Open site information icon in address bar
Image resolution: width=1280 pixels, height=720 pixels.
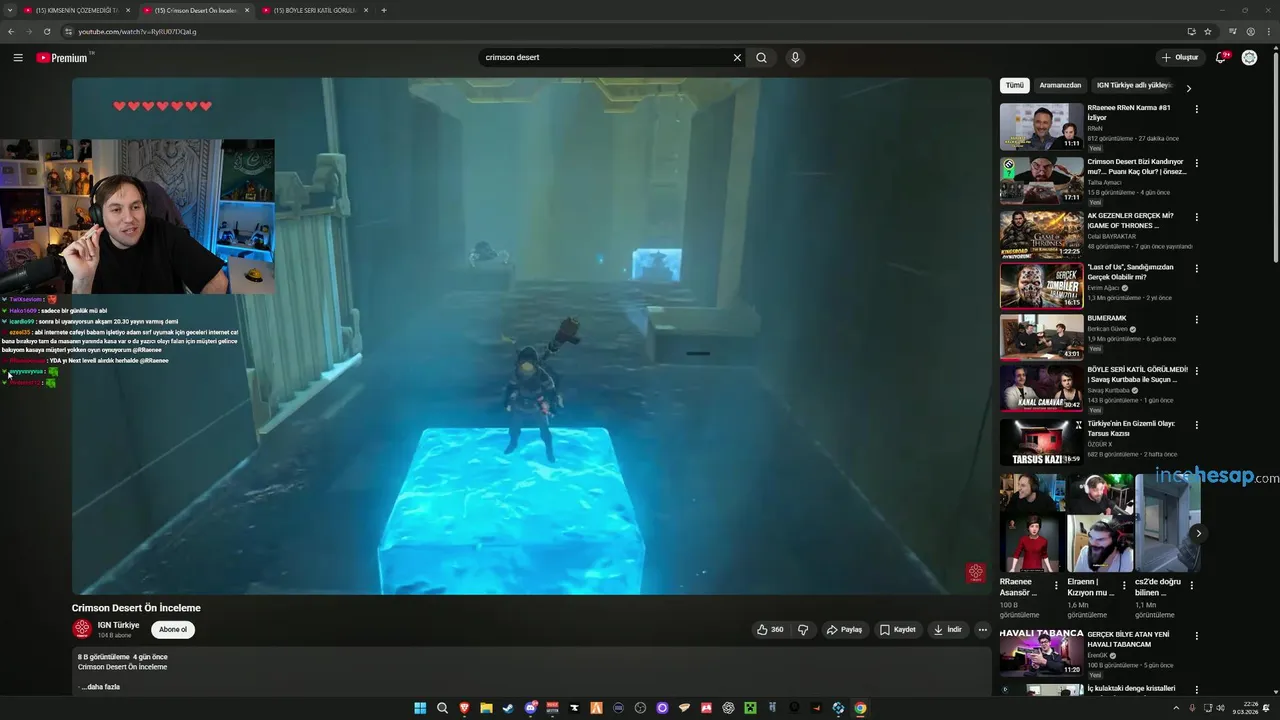pos(68,31)
